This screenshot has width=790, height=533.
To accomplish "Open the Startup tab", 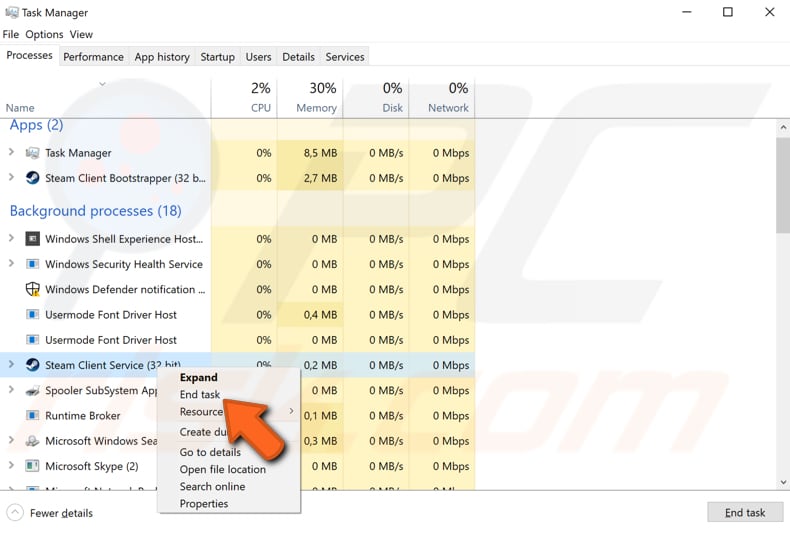I will tap(217, 57).
